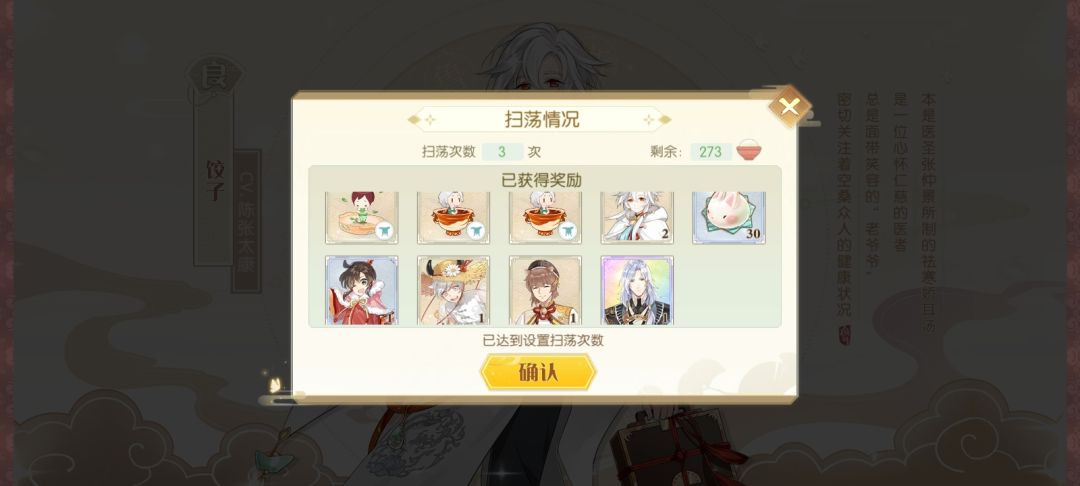Open the straw hat with daisy character reward
Image resolution: width=1080 pixels, height=486 pixels.
pos(453,290)
